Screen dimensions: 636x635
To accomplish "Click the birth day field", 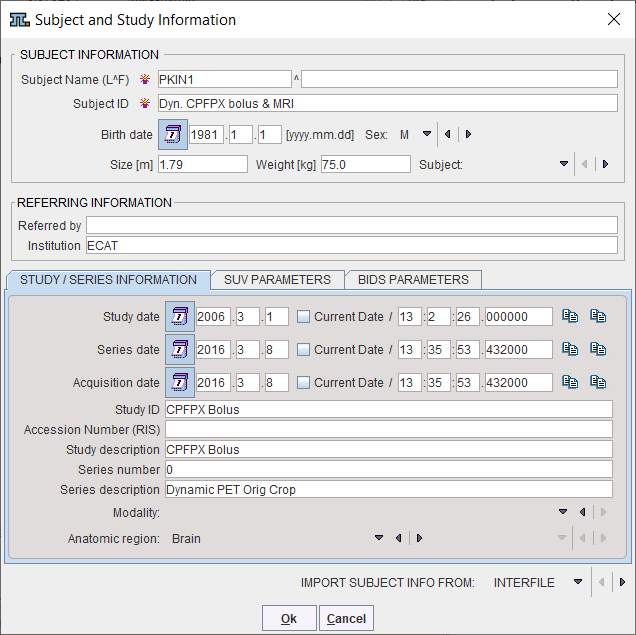I will (270, 135).
